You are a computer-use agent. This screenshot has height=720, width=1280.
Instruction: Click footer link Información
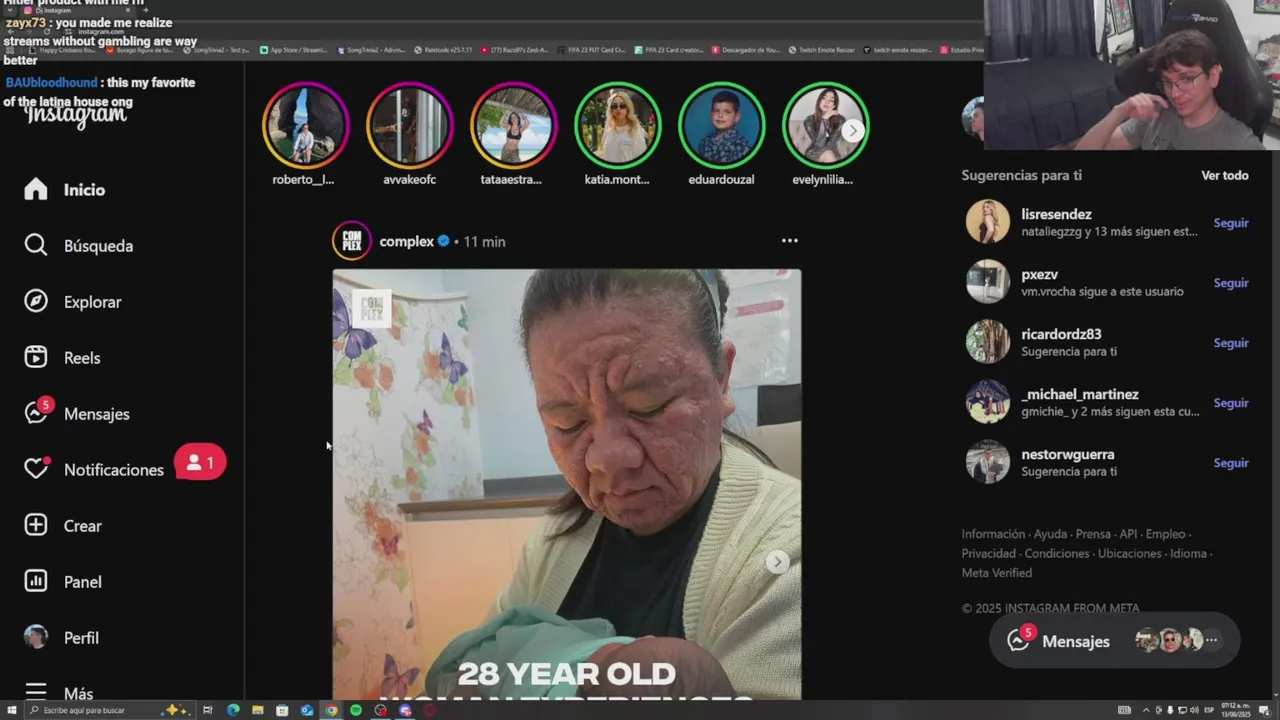point(993,534)
